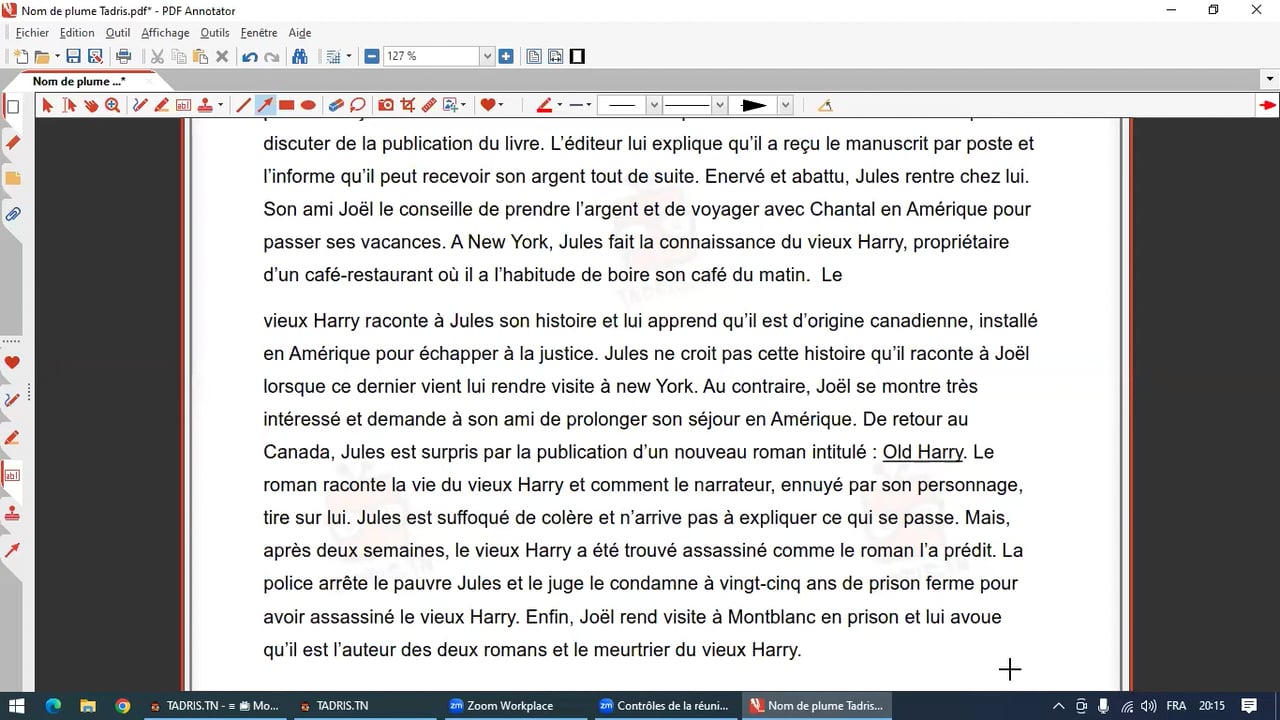
Task: Activate the Snapshot camera tool
Action: click(x=386, y=105)
